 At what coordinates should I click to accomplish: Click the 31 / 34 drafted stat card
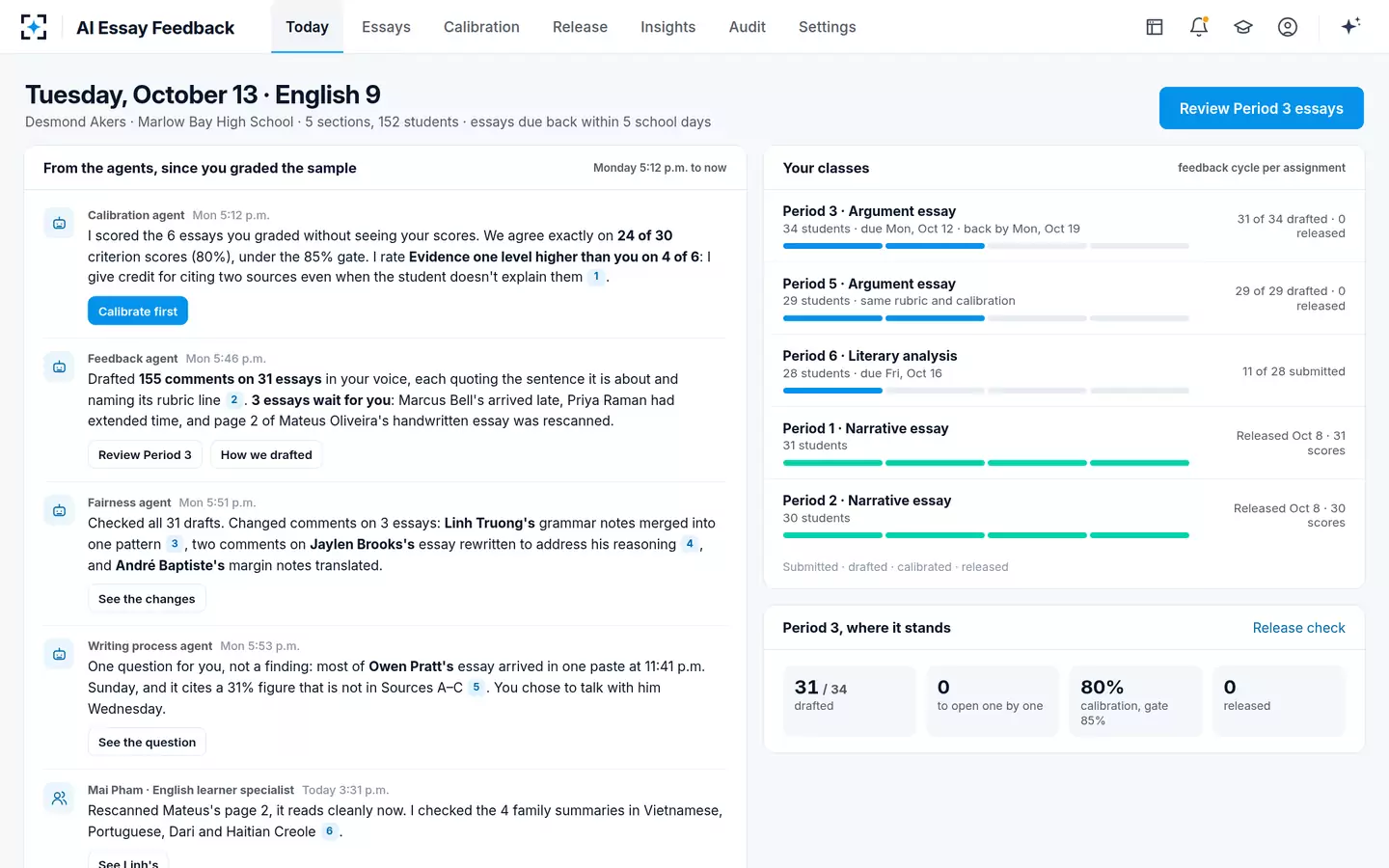tap(849, 701)
